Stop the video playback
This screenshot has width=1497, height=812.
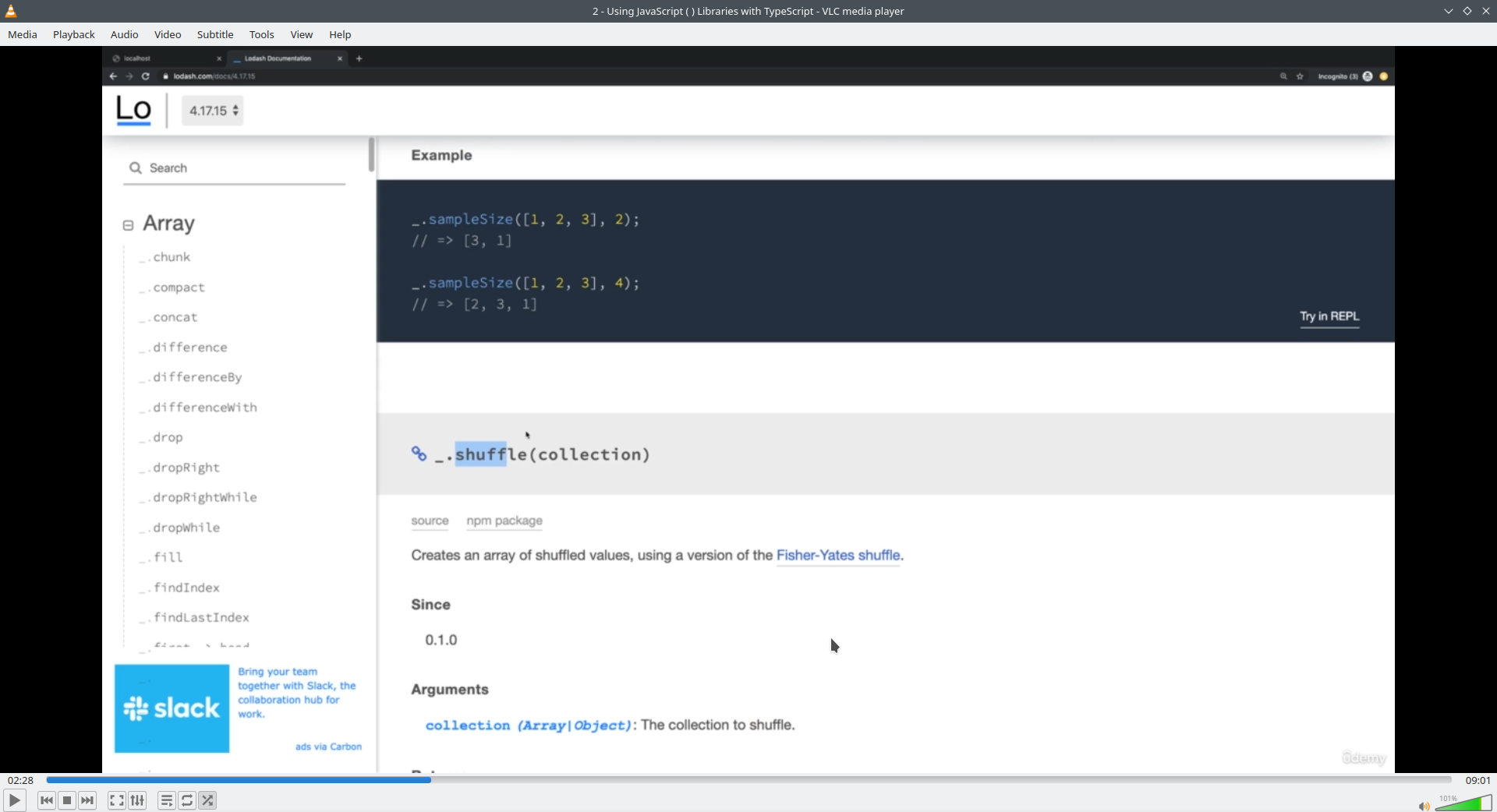pyautogui.click(x=67, y=800)
